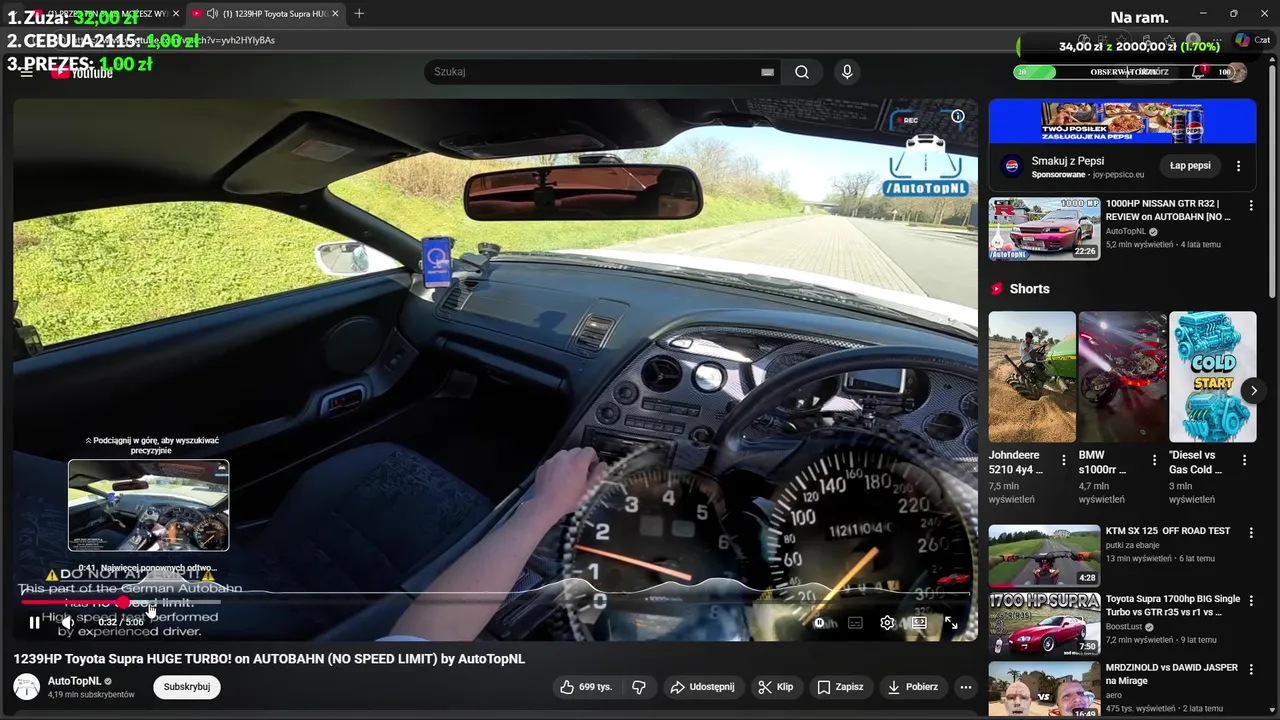Open options for the Toyota Supra 1700hp video
Viewport: 1280px width, 720px height.
click(x=1250, y=600)
